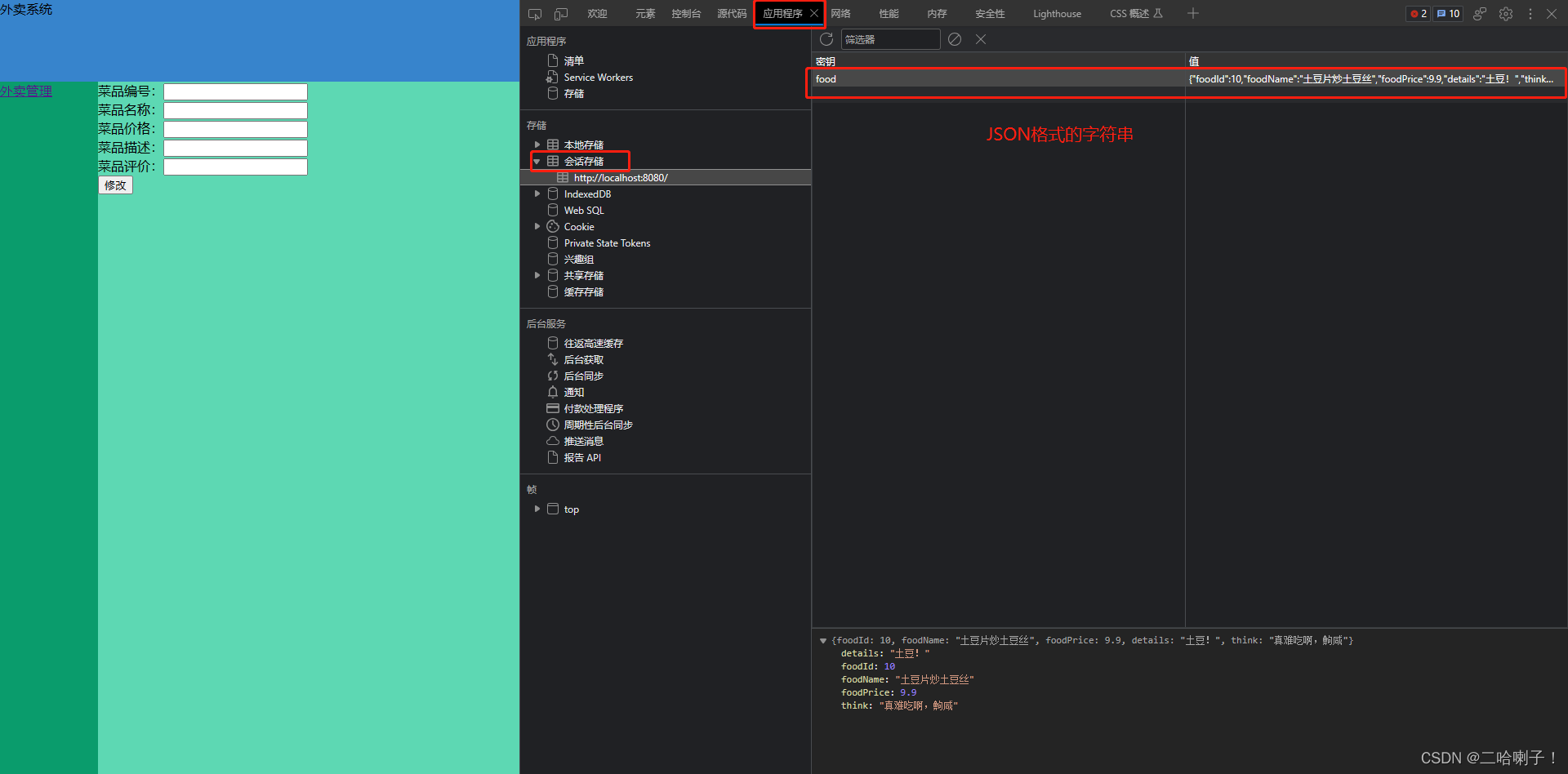The height and width of the screenshot is (774, 1568).
Task: Click the 菜品评价 input field
Action: pyautogui.click(x=235, y=167)
